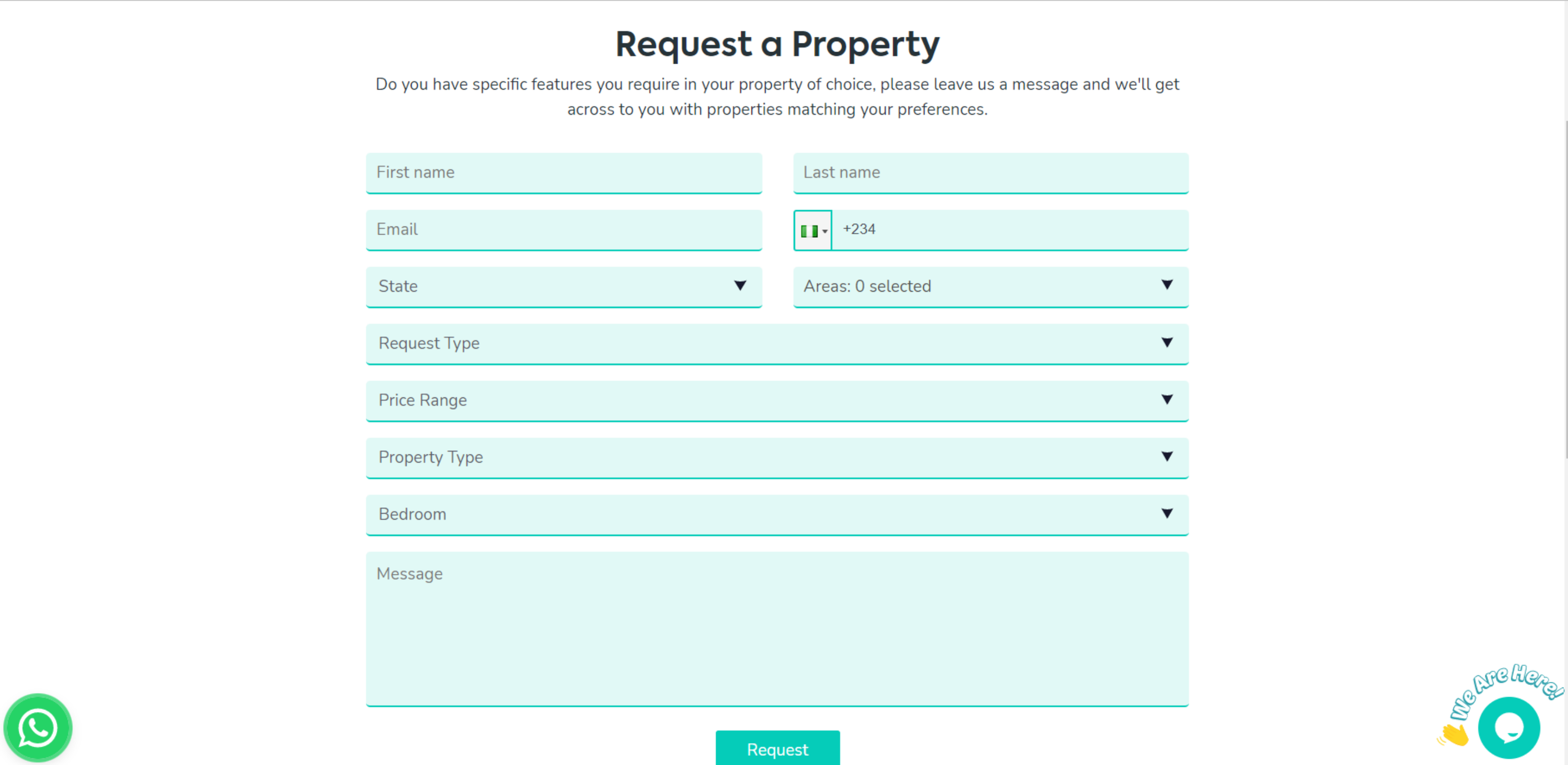The width and height of the screenshot is (1568, 765).
Task: Click inside the Message text area
Action: pyautogui.click(x=777, y=629)
